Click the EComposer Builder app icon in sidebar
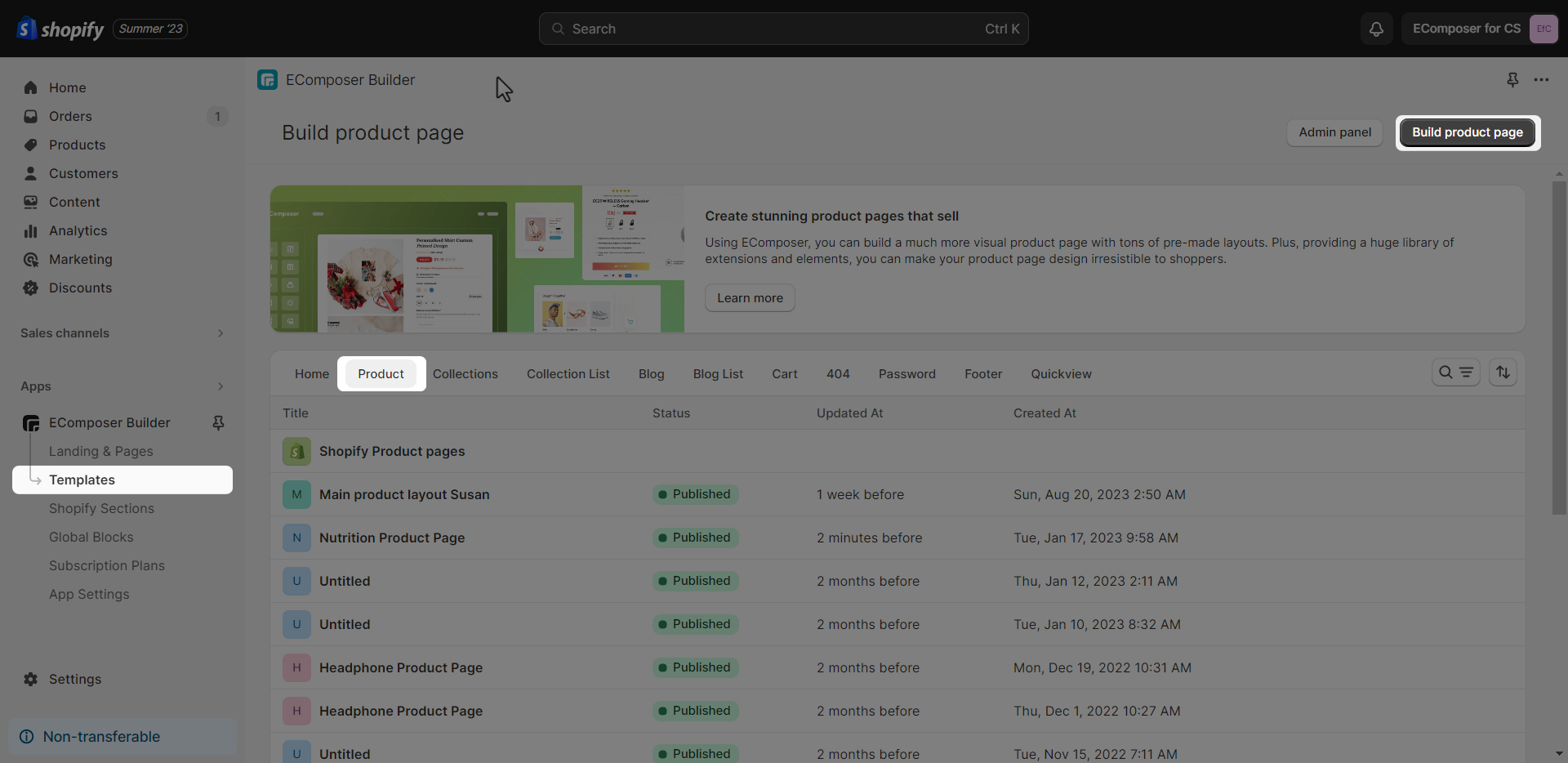Viewport: 1568px width, 763px height. pyautogui.click(x=31, y=422)
